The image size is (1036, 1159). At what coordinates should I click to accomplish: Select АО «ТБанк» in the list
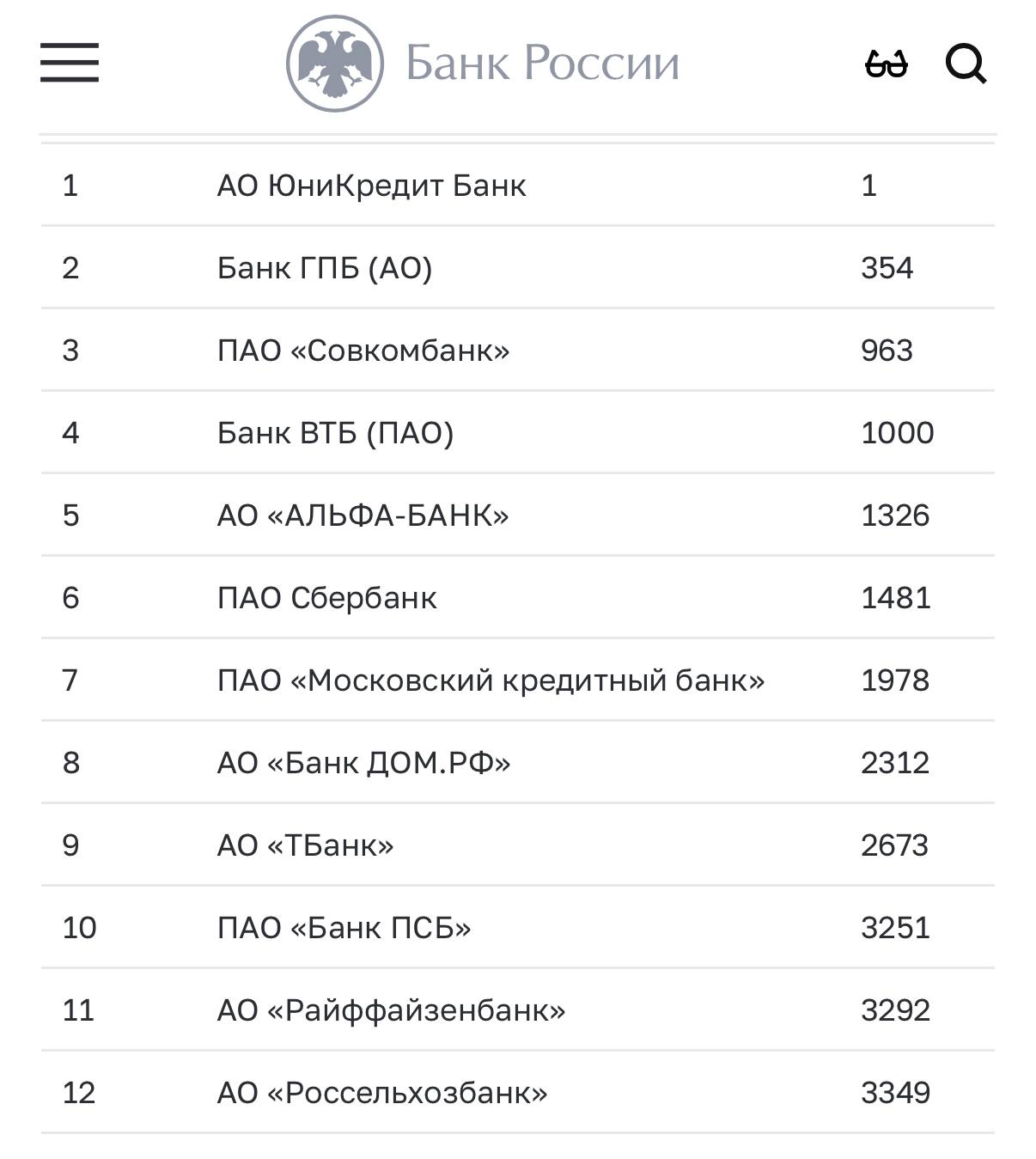point(305,845)
